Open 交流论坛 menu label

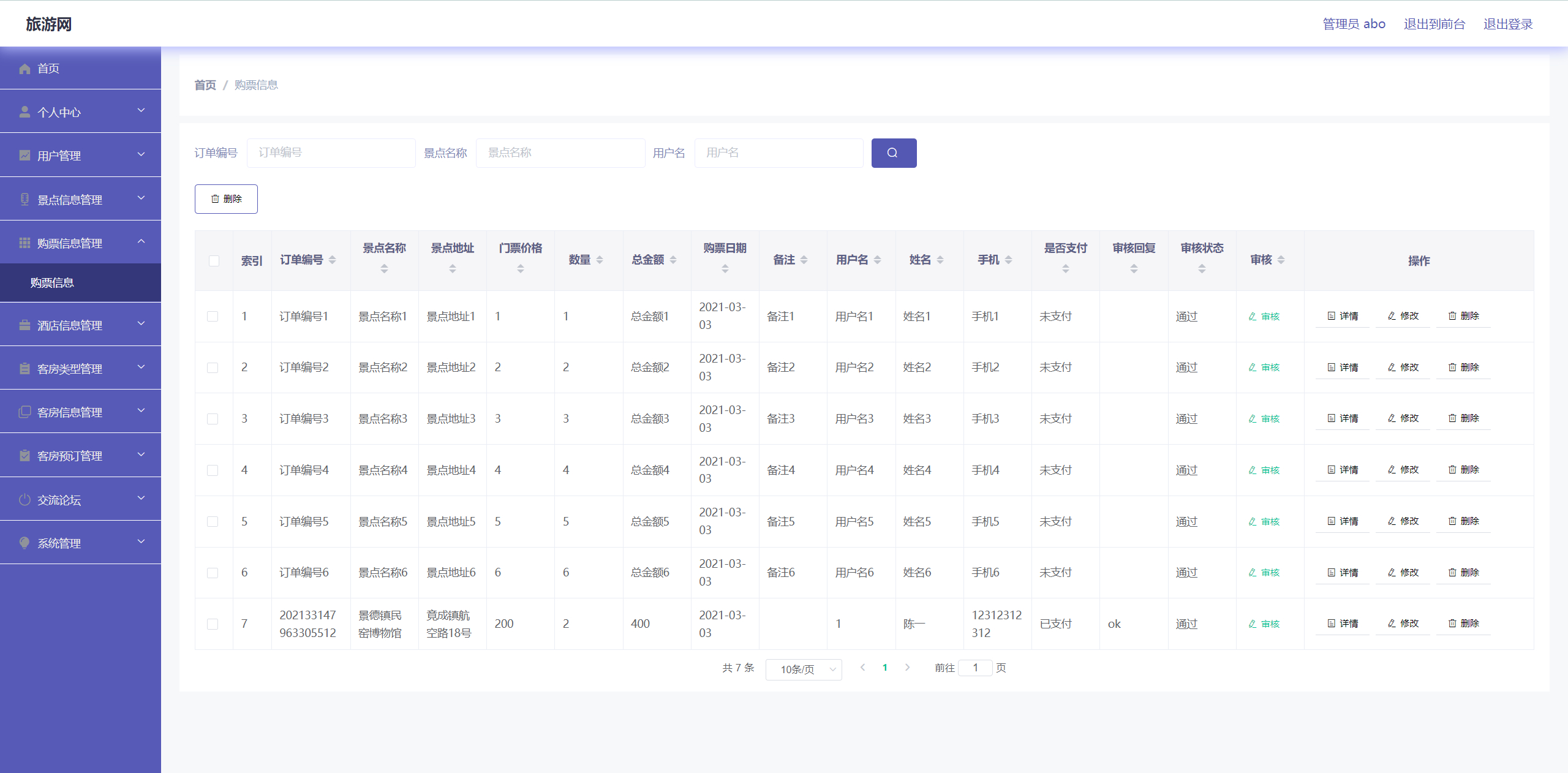(59, 500)
